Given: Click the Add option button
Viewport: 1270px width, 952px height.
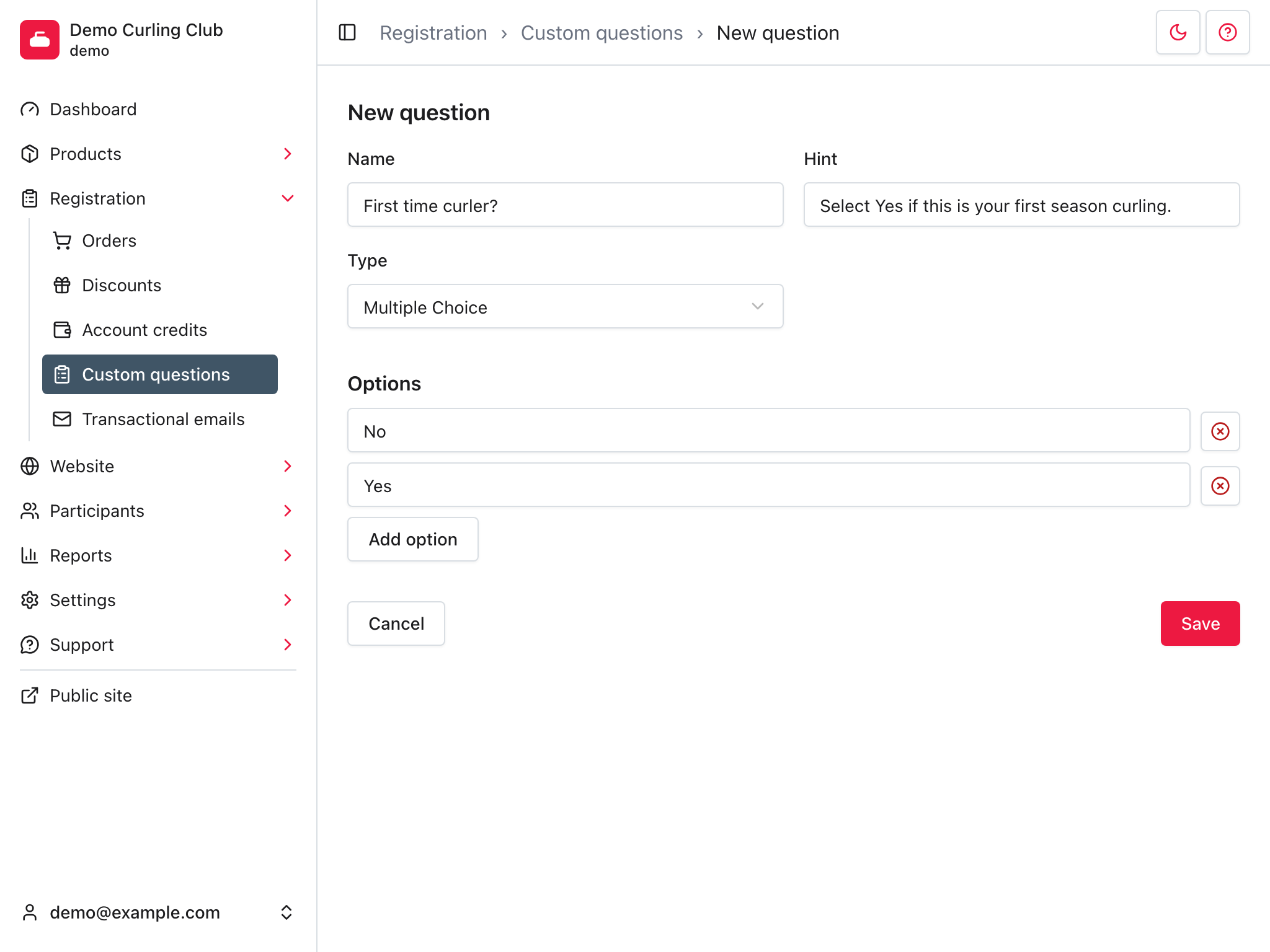Looking at the screenshot, I should click(x=413, y=539).
